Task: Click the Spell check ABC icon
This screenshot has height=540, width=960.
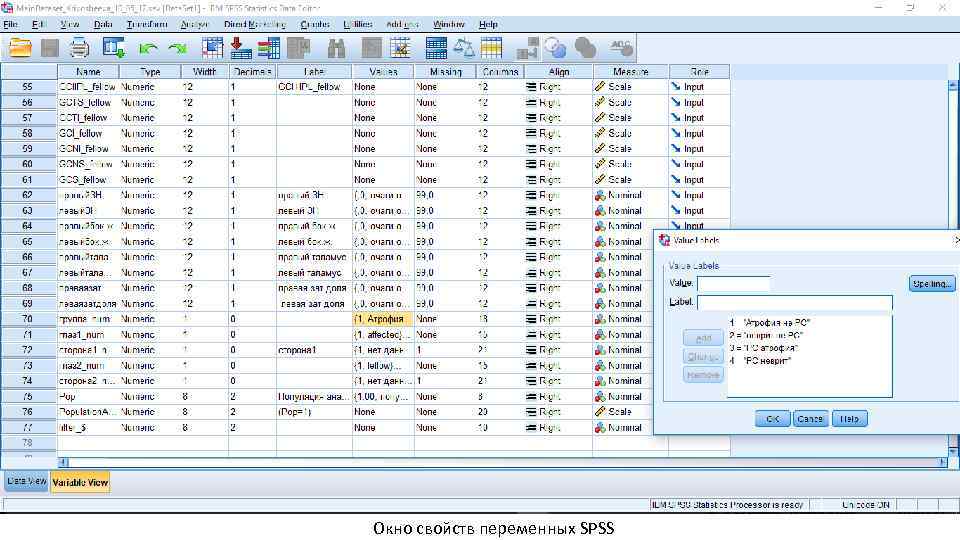Action: pos(621,48)
